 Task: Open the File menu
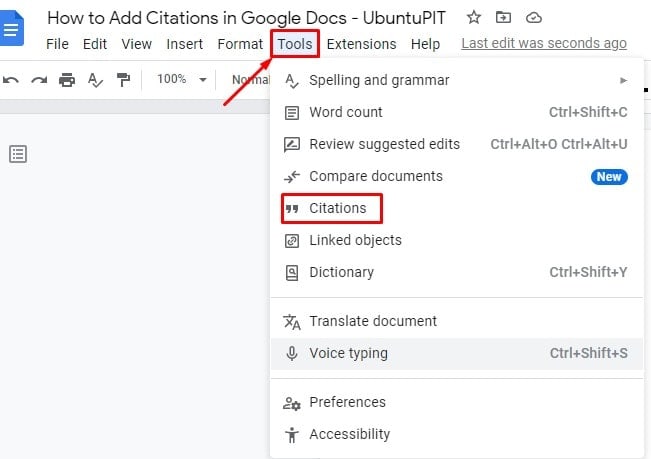coord(57,44)
